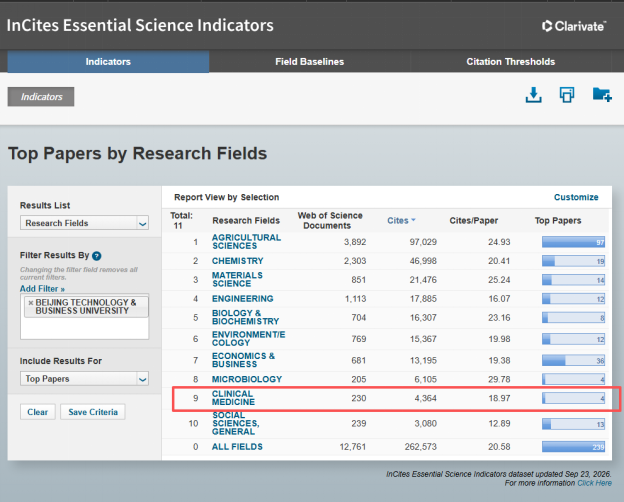Viewport: 624px width, 502px height.
Task: Open the Filter Results By help icon
Action: [96, 256]
